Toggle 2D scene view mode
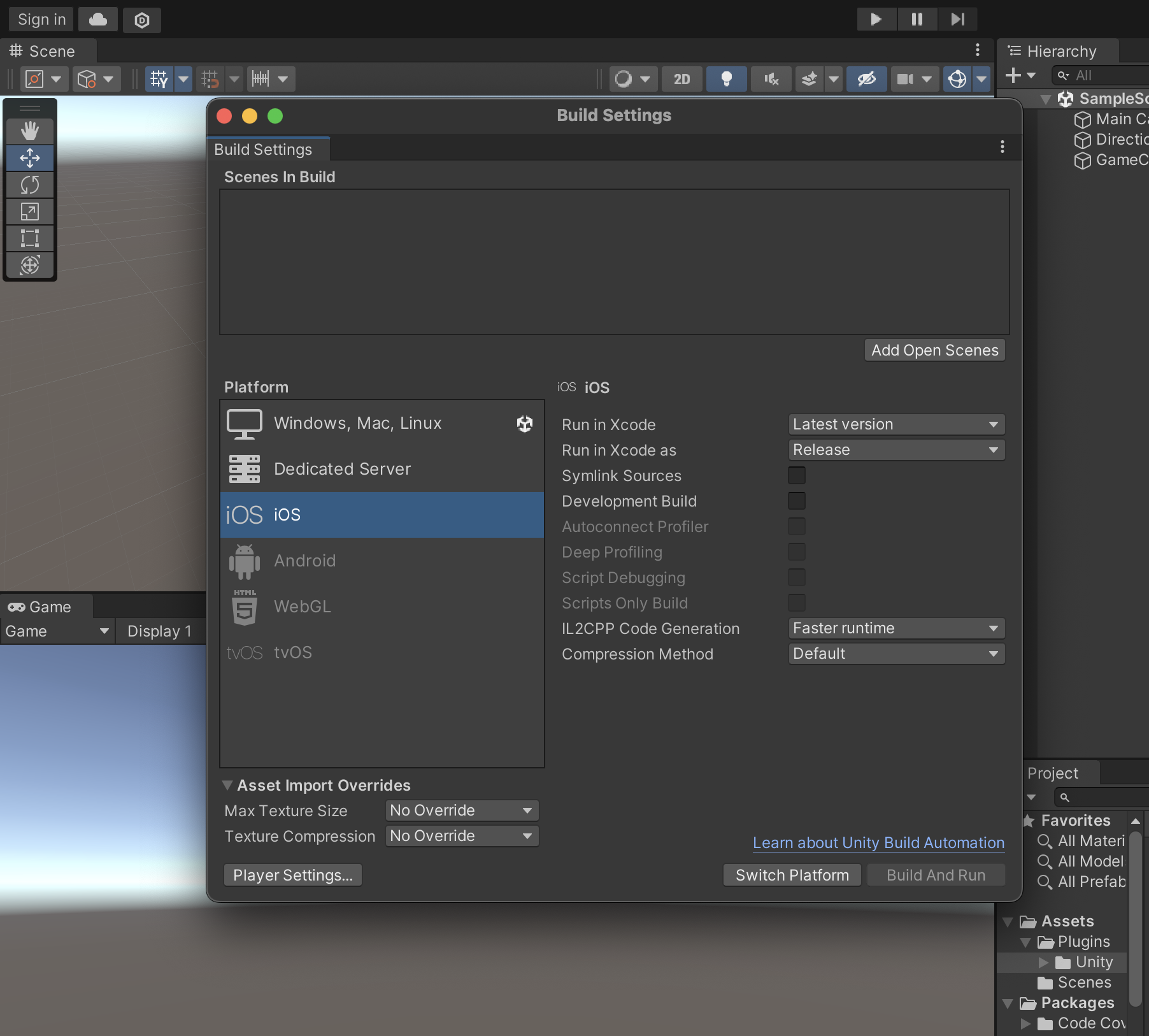The height and width of the screenshot is (1036, 1149). (x=682, y=79)
